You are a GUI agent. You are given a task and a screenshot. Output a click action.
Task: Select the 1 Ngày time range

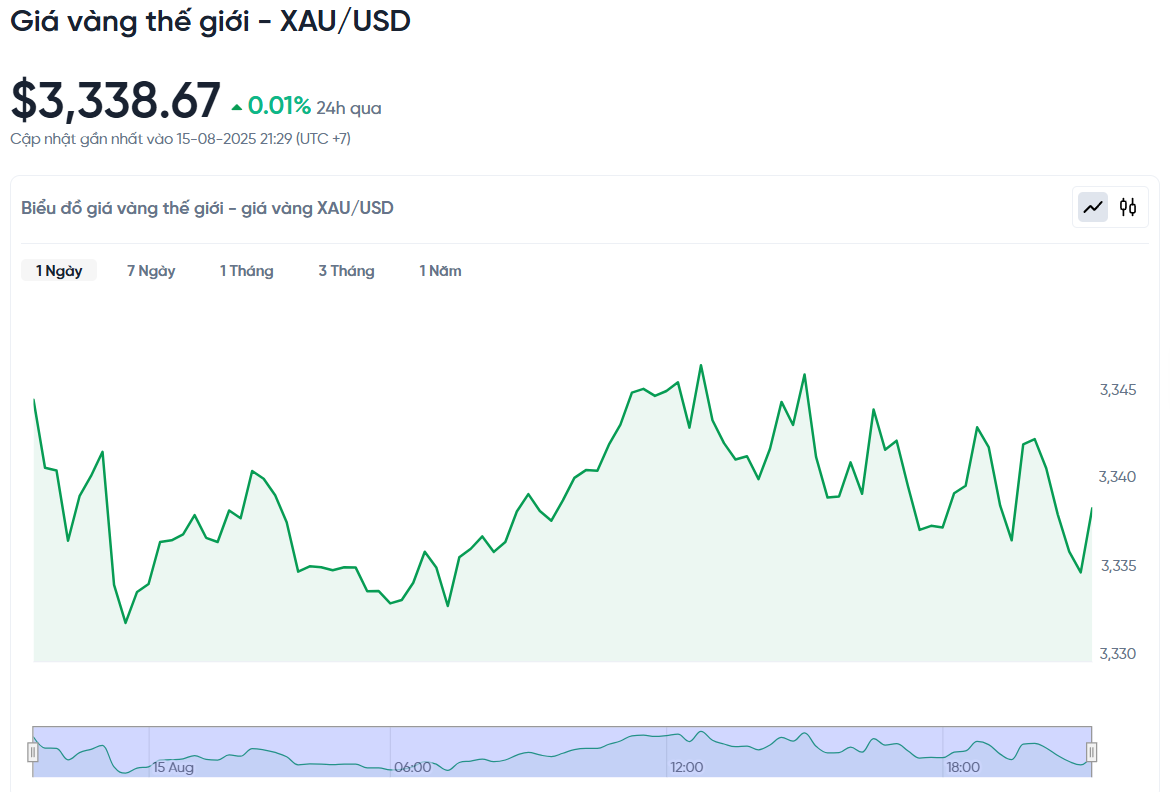(x=59, y=271)
